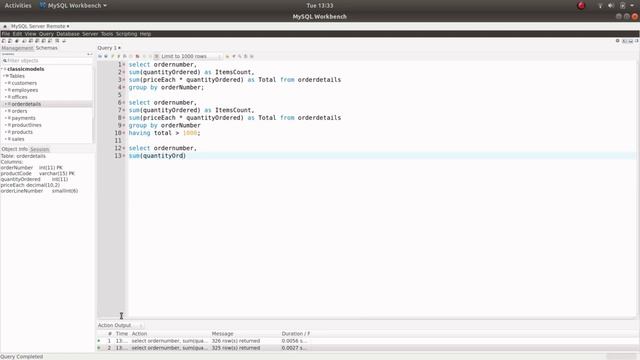Beautify the SQL with the broom icon
Screen dimensions: 640x360
pyautogui.click(x=233, y=56)
